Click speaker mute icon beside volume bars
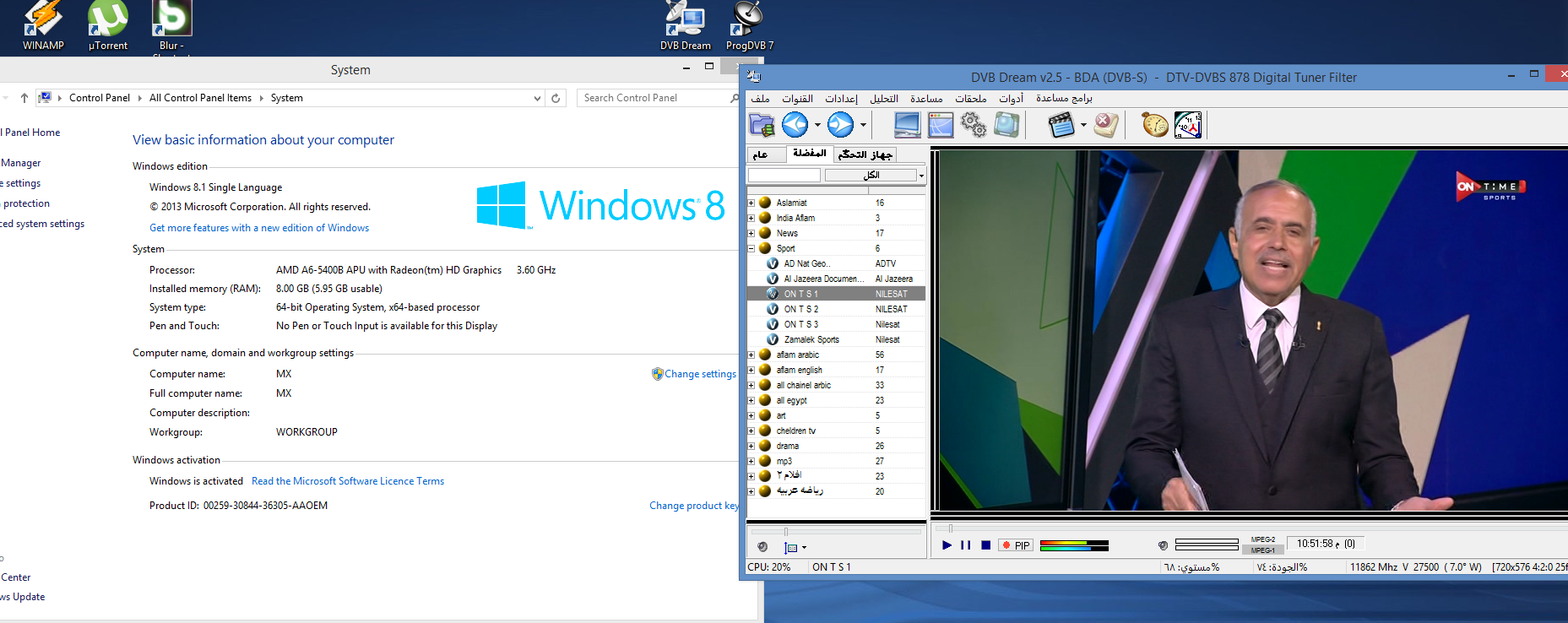 [x=1163, y=545]
